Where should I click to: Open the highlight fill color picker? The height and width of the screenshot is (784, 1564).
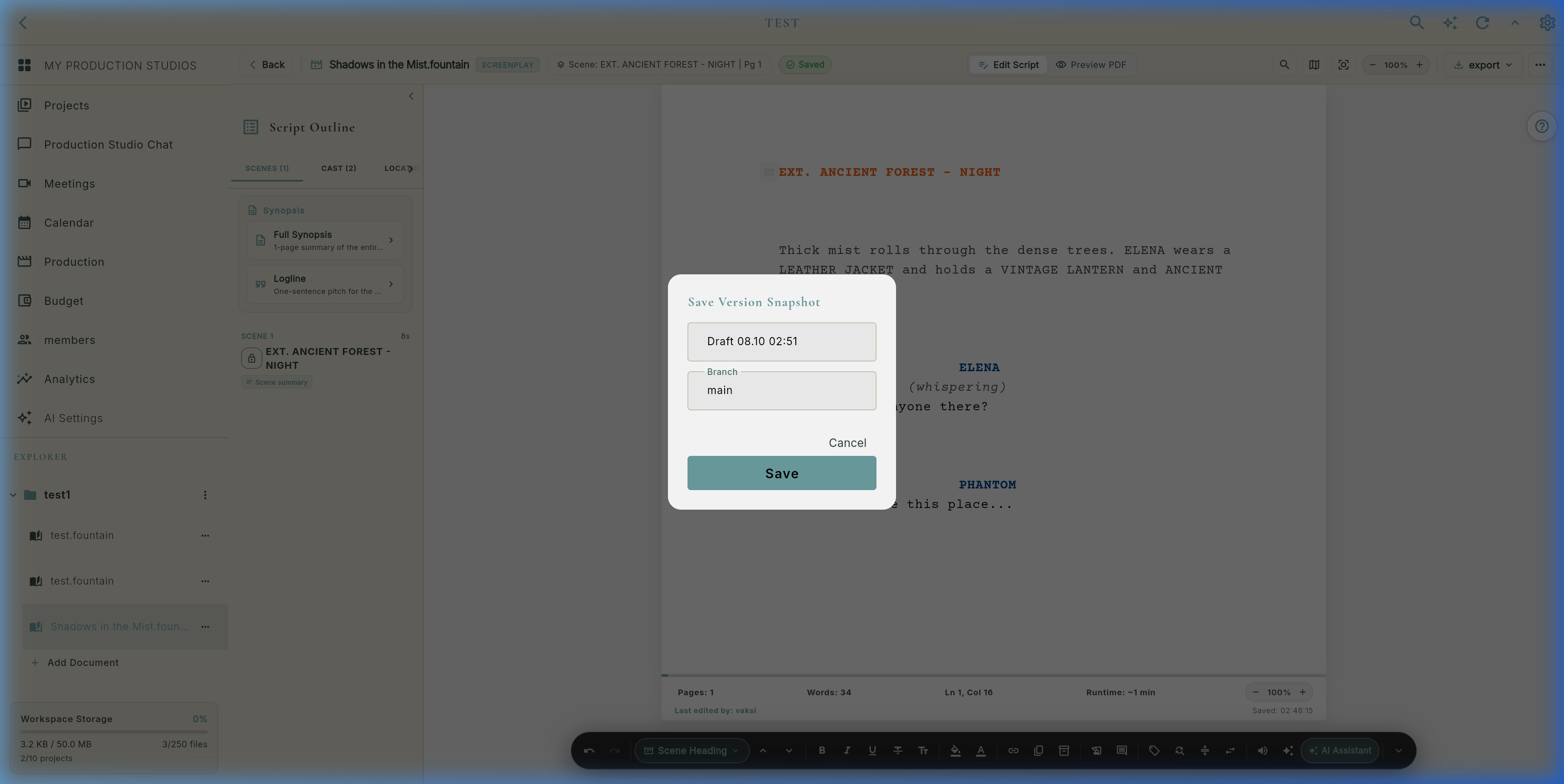pos(955,751)
